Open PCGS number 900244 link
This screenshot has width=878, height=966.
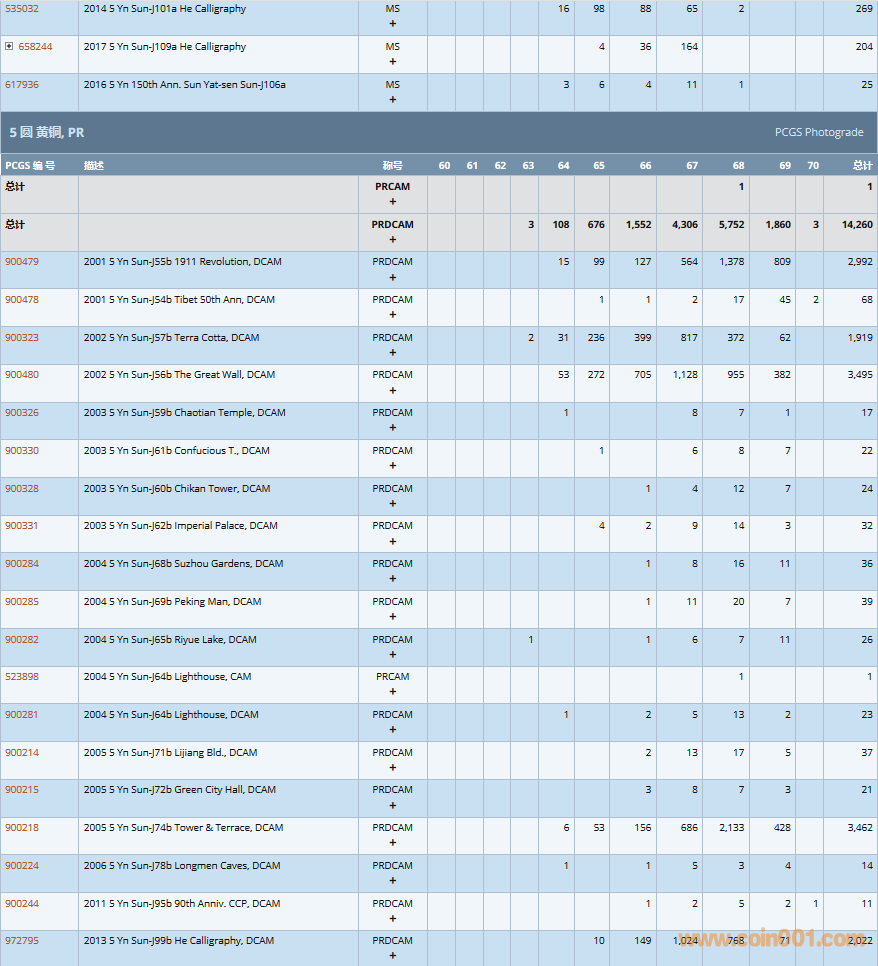click(x=22, y=904)
